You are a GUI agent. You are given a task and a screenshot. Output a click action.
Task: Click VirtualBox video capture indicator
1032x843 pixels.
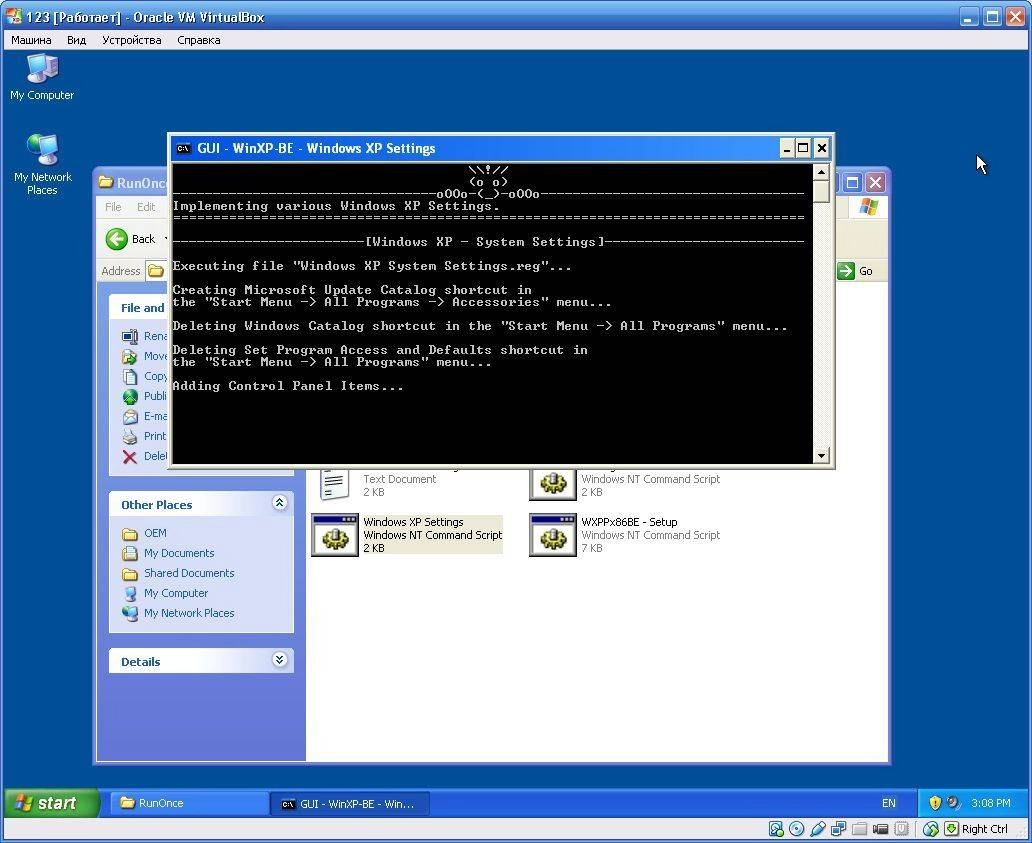[x=881, y=829]
